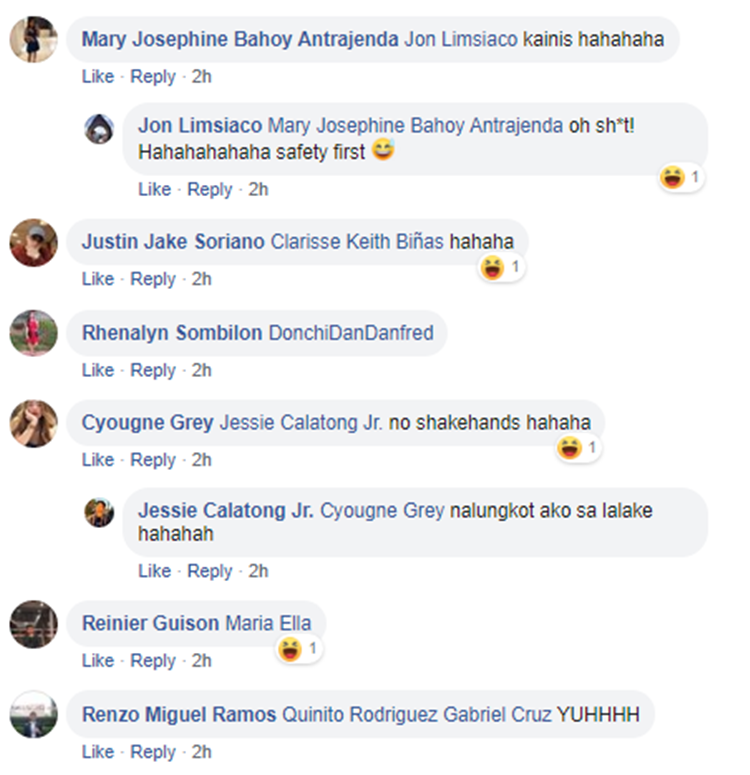View the Haha reaction on Reinier Guison's comment
The height and width of the screenshot is (775, 750).
coord(299,648)
